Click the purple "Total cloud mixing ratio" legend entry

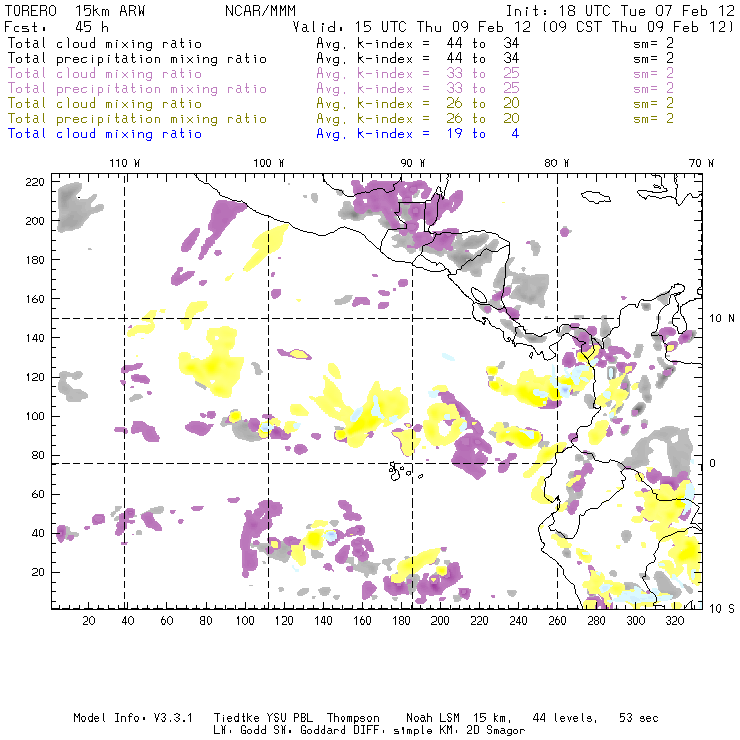pos(105,74)
